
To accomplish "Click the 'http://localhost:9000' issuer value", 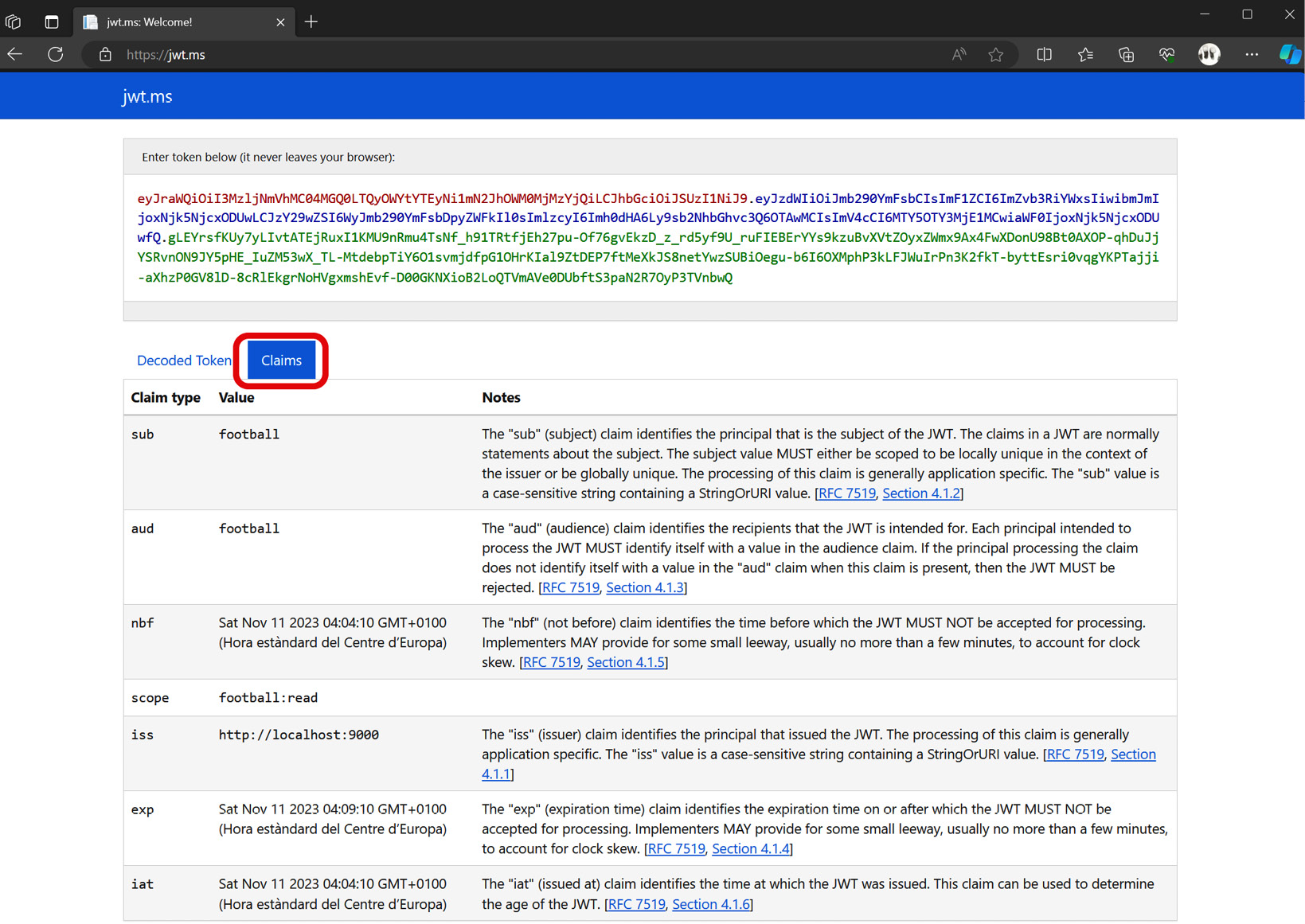I will point(299,735).
